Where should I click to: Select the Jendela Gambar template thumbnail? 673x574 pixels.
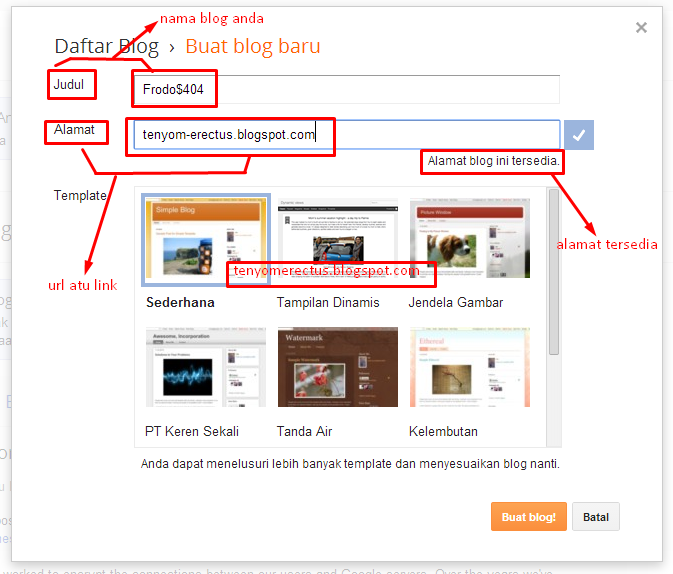pyautogui.click(x=470, y=238)
